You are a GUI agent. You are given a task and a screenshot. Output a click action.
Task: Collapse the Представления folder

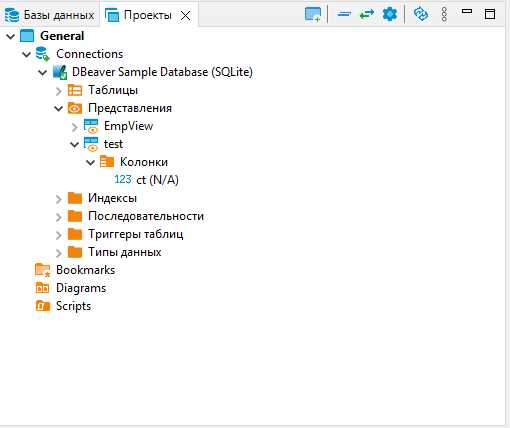point(59,108)
